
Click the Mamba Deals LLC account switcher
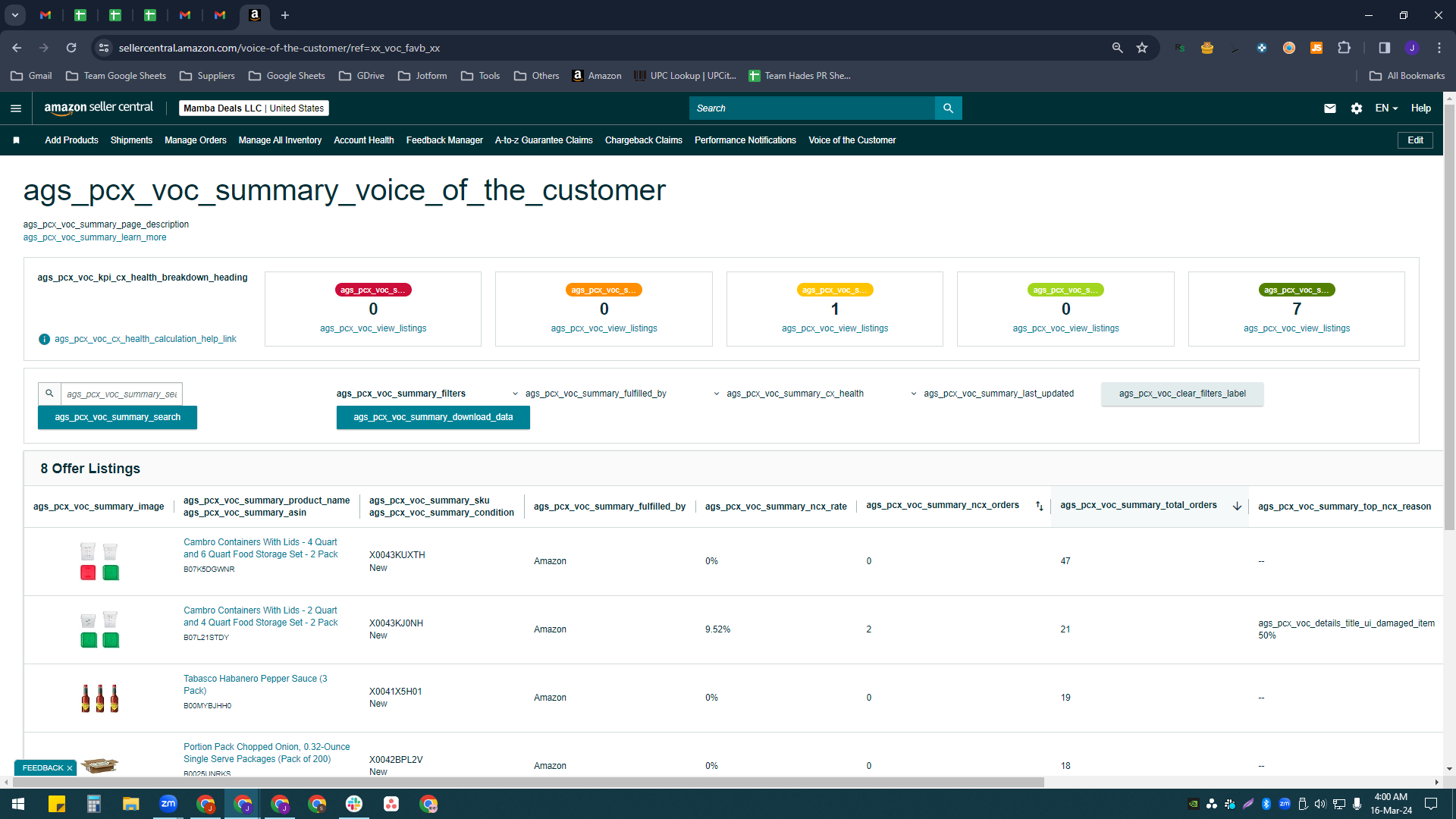tap(254, 108)
